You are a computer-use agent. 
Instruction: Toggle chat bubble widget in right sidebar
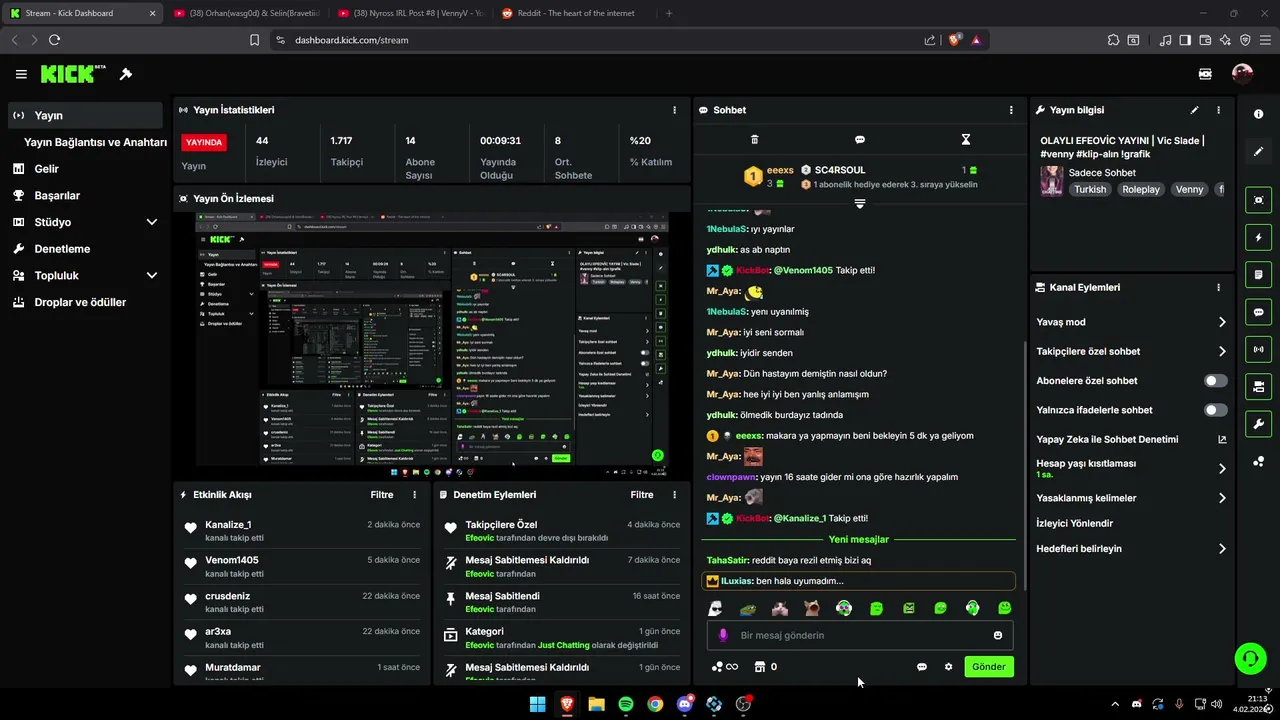[1258, 312]
